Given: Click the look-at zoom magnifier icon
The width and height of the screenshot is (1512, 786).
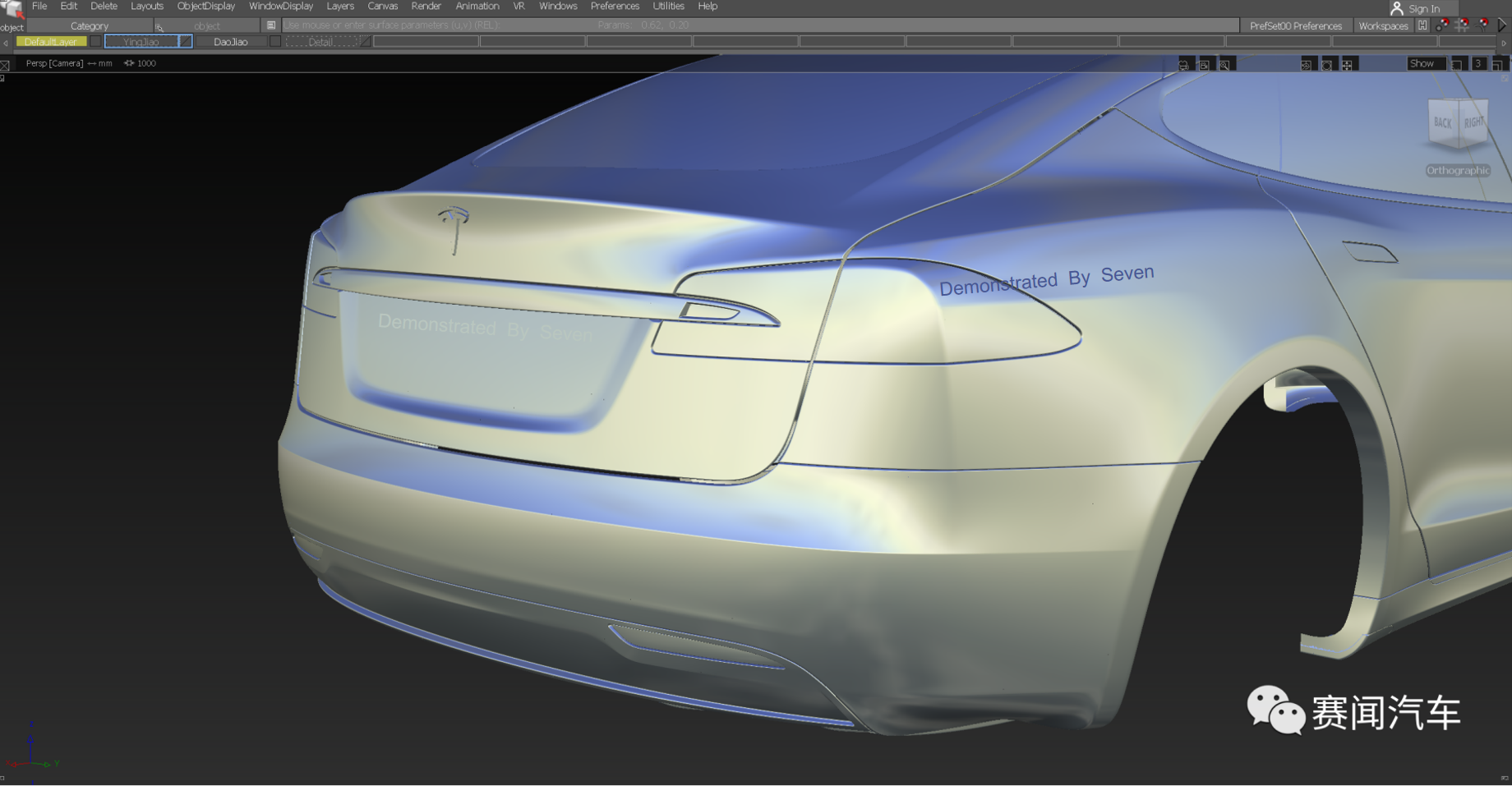Looking at the screenshot, I should pos(1224,65).
